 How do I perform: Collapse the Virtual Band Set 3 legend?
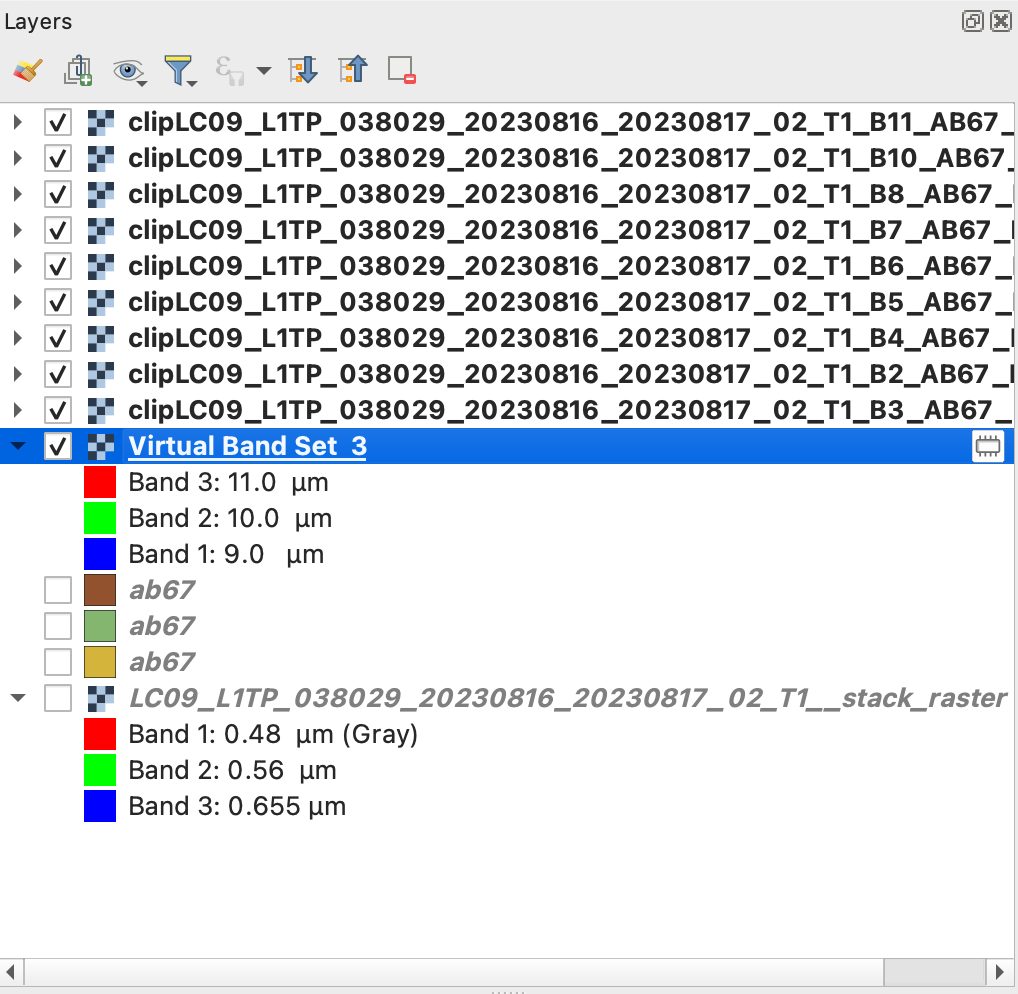[18, 446]
